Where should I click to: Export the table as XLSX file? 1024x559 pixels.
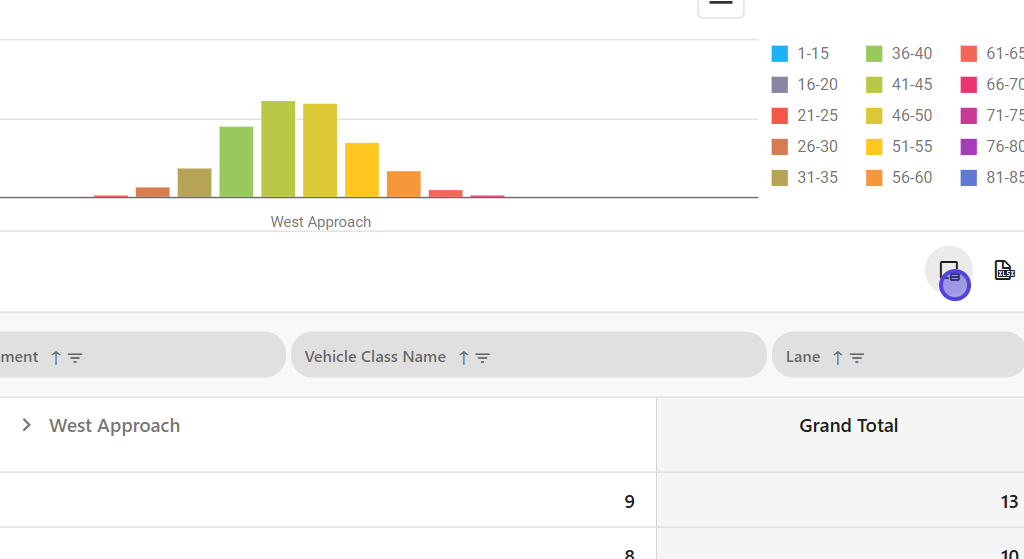point(1003,270)
